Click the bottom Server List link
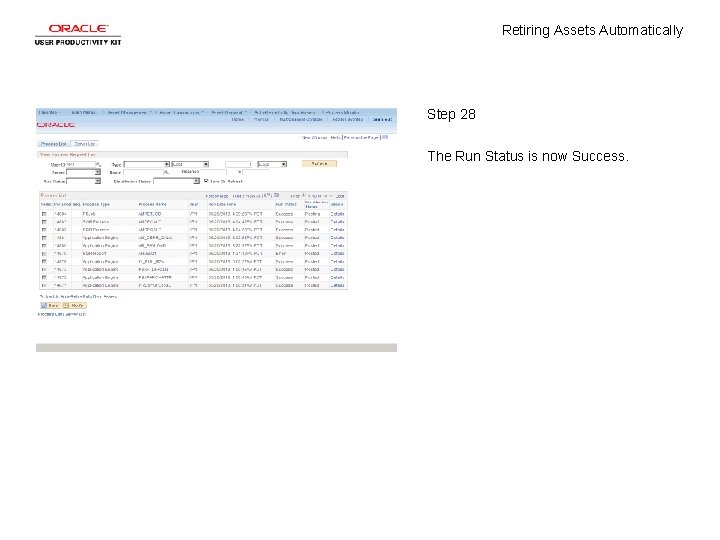Screen dimensions: 720x540 (x=76, y=315)
